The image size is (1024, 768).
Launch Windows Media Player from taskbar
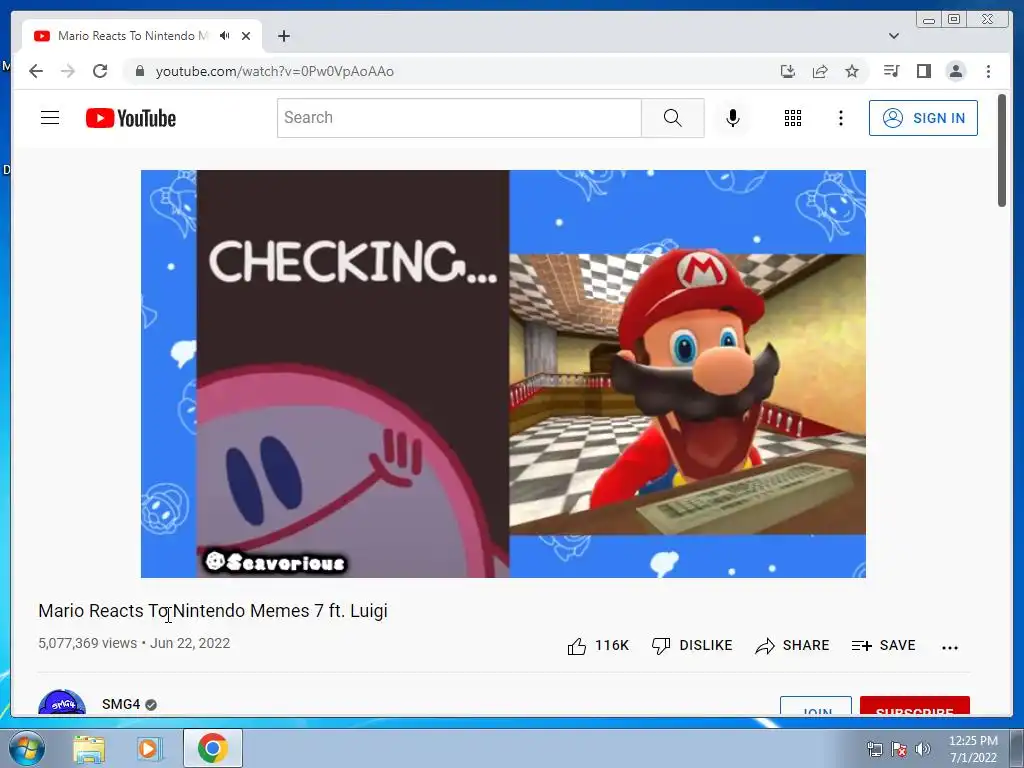coord(150,748)
